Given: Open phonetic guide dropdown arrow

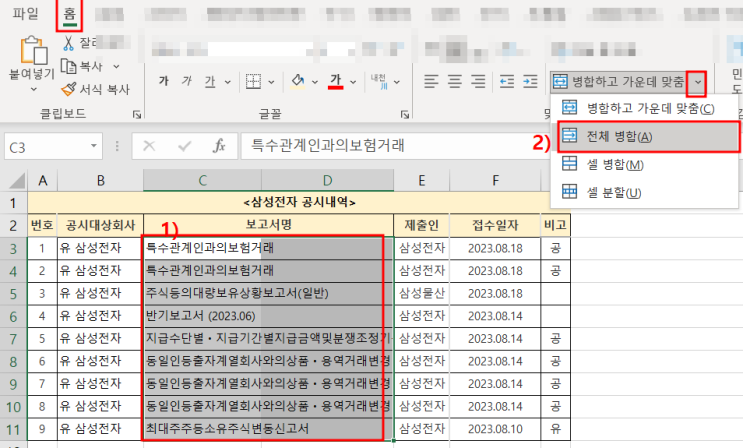Looking at the screenshot, I should coord(397,82).
